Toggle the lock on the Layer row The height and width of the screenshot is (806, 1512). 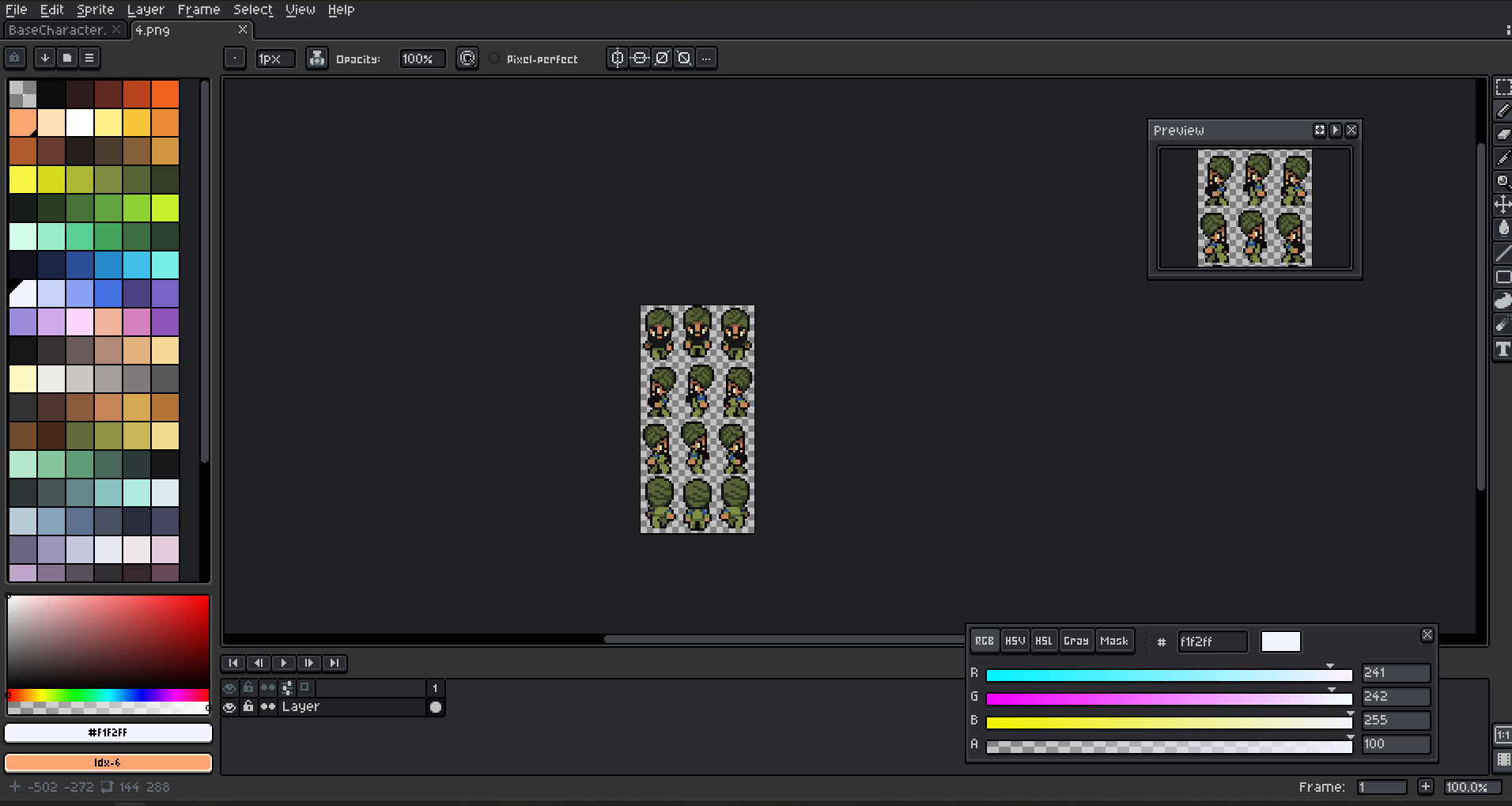click(x=248, y=707)
